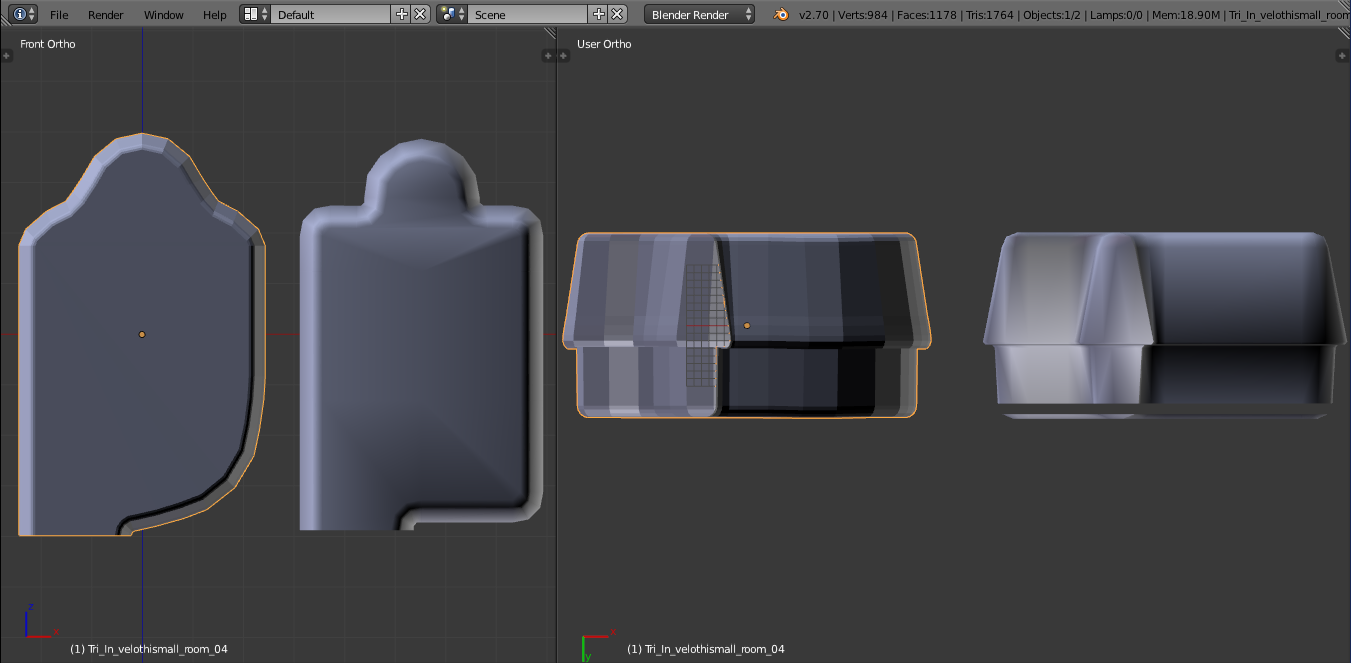The height and width of the screenshot is (663, 1351).
Task: Click the Scene name field
Action: (x=528, y=14)
